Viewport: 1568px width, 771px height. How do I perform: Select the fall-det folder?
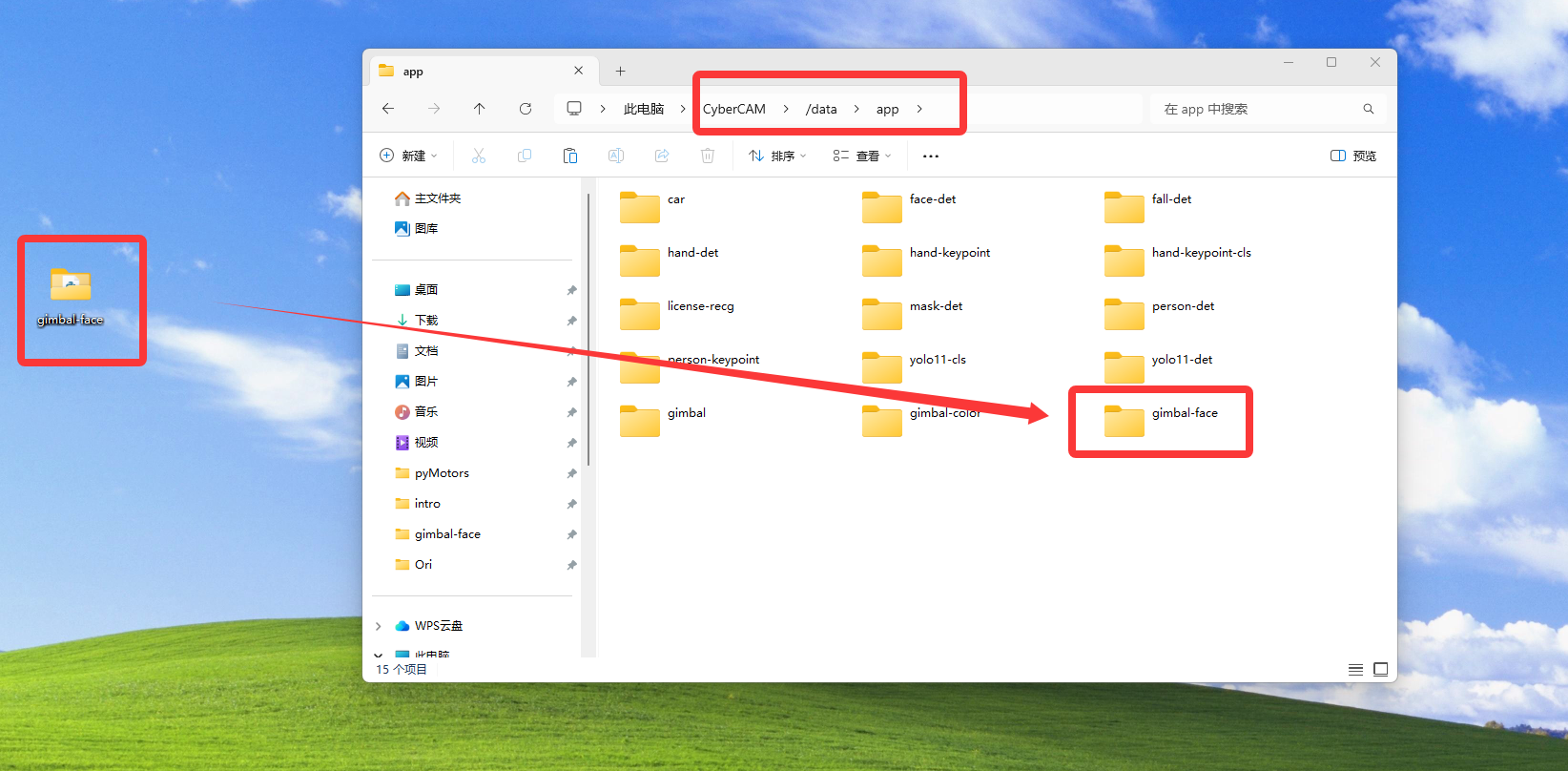(1148, 206)
